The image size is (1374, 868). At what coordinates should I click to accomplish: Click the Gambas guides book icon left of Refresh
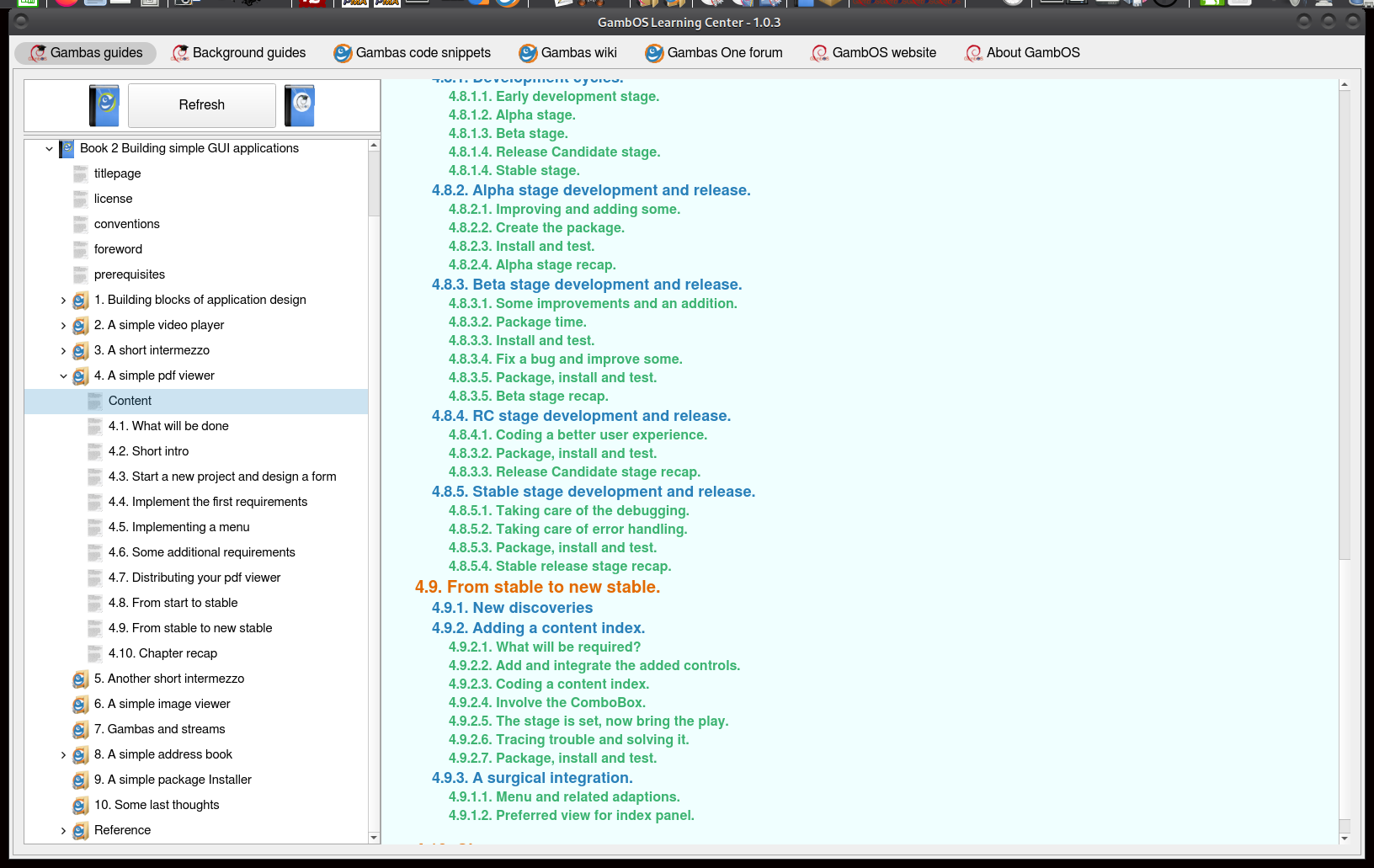point(104,104)
